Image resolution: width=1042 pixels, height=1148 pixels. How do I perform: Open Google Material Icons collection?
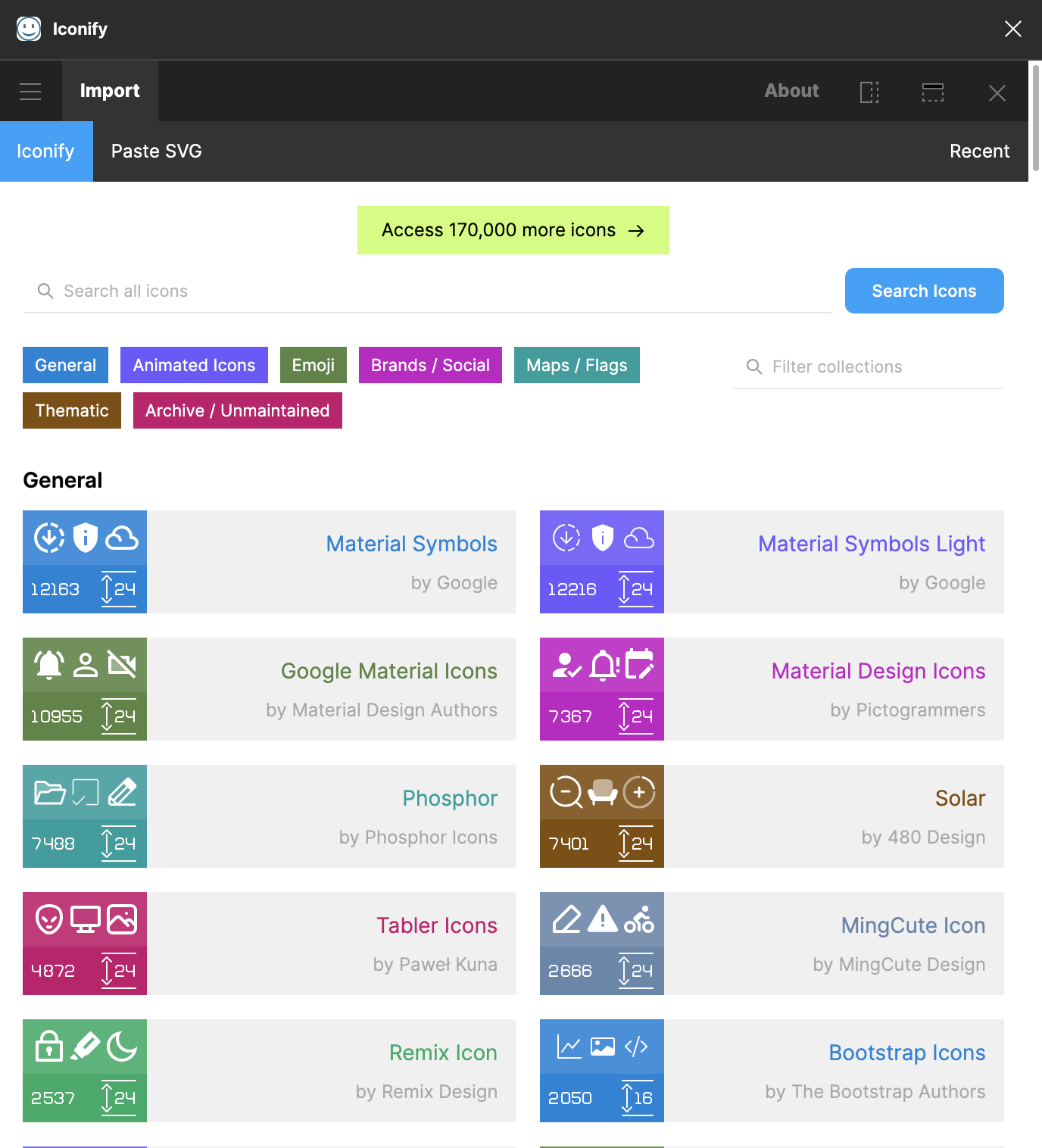pos(389,671)
